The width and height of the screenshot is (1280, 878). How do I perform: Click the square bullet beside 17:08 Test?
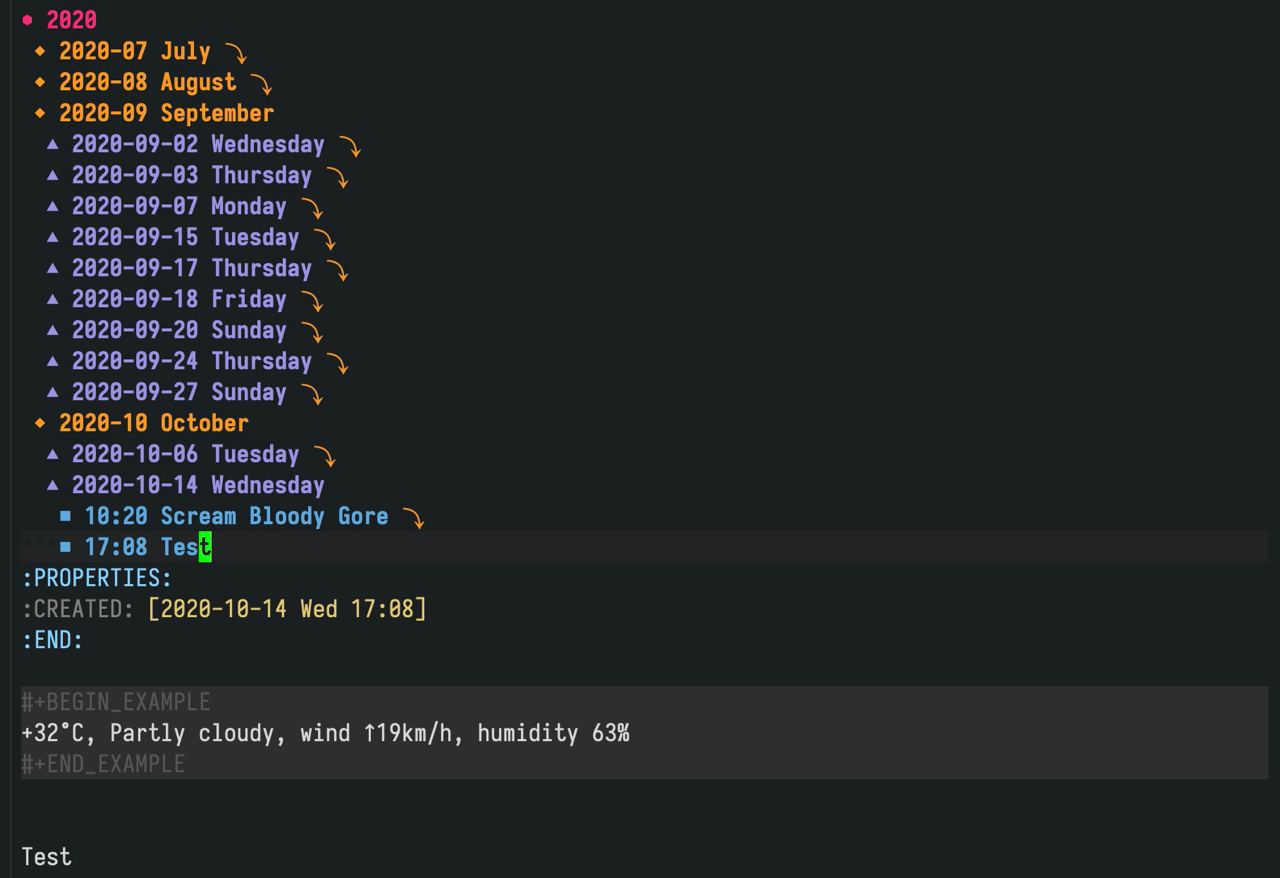66,547
